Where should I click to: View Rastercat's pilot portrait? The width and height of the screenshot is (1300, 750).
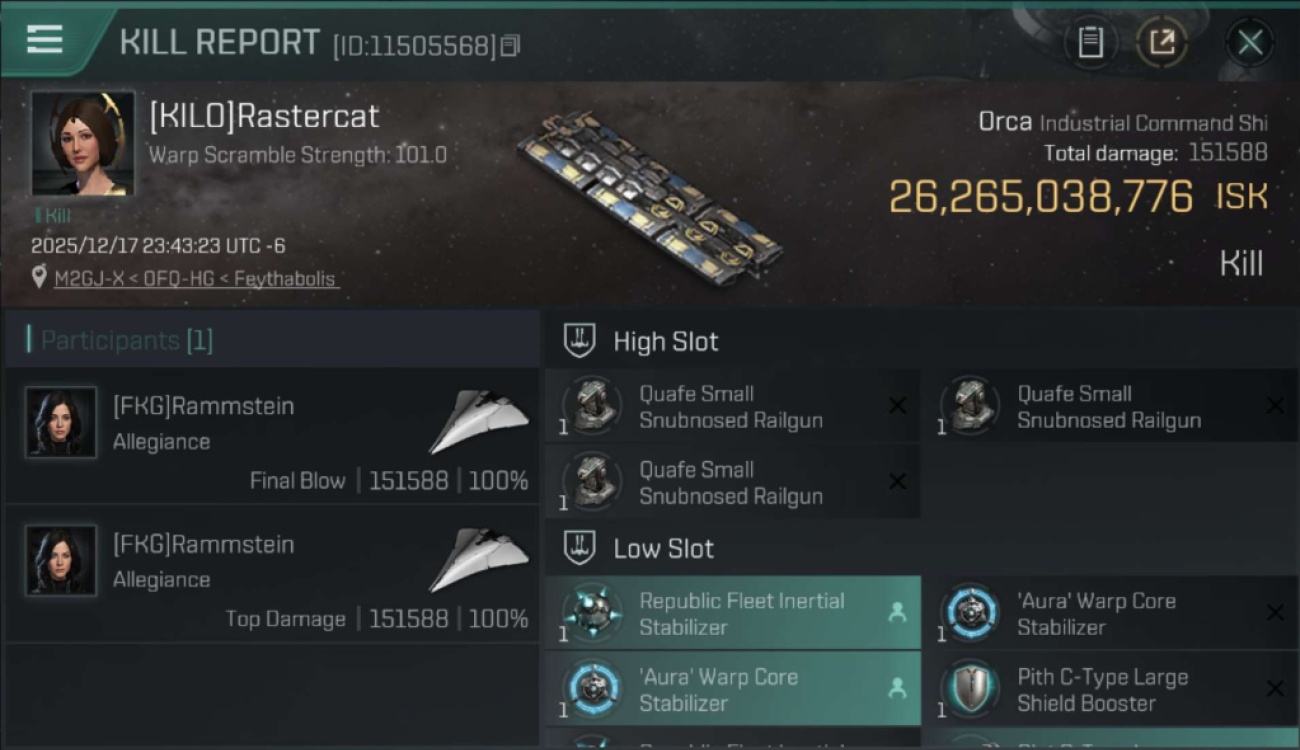pyautogui.click(x=83, y=143)
